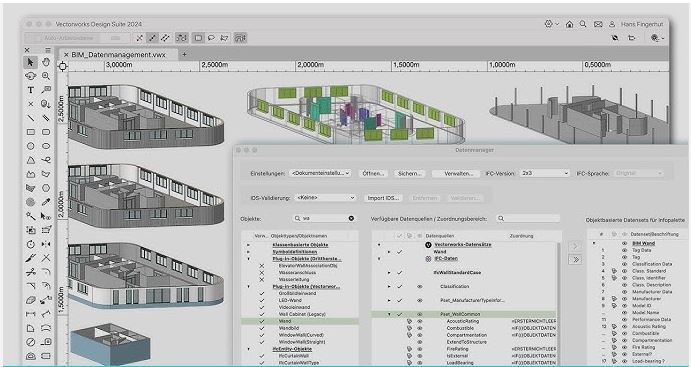Viewport: 691px width, 367px height.
Task: Choose the Rotate tool
Action: (30, 244)
